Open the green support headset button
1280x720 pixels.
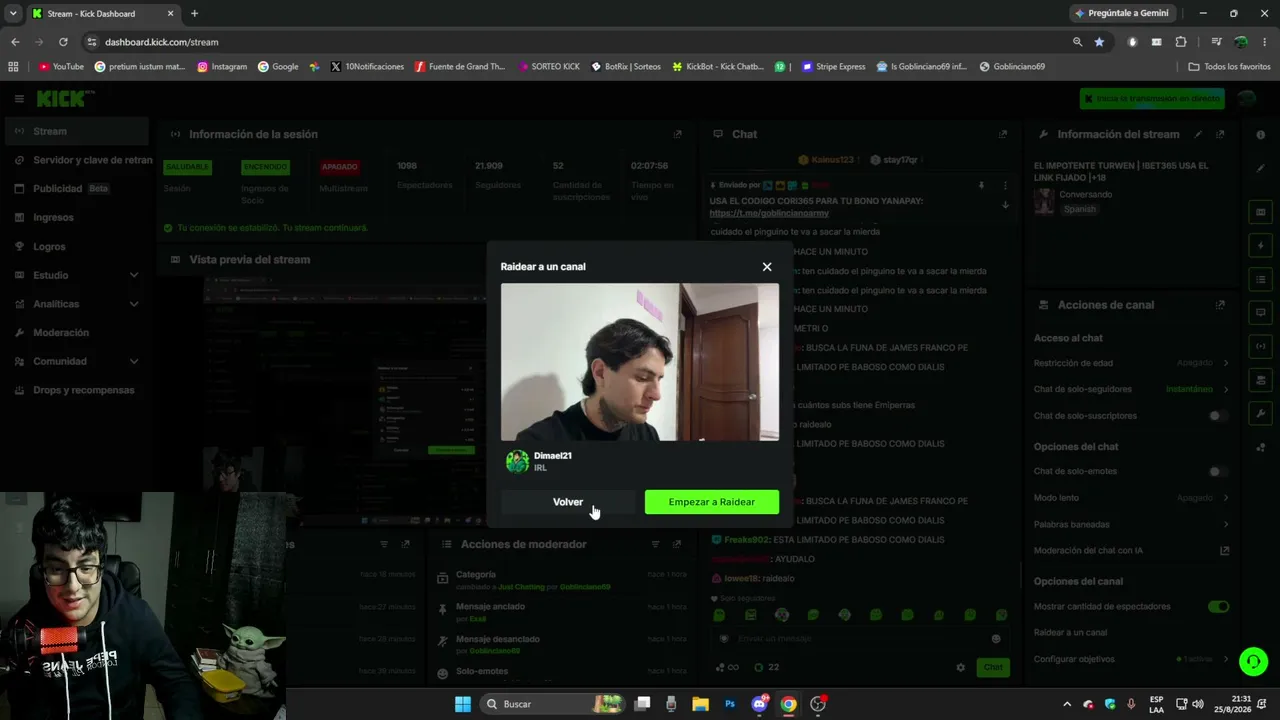1253,662
